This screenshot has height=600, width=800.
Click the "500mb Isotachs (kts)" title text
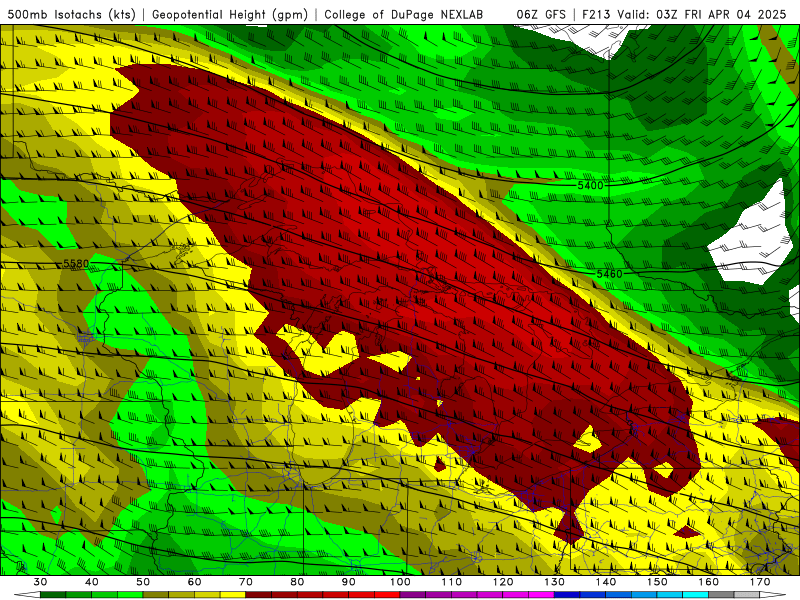click(x=71, y=14)
